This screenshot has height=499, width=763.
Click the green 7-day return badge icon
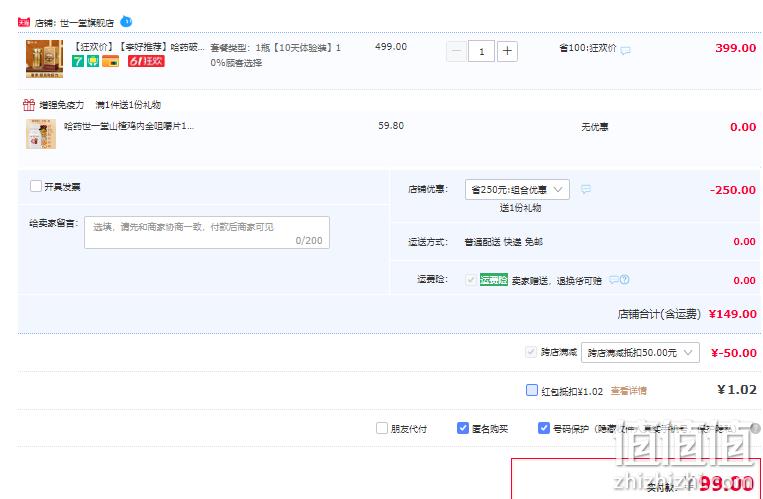click(78, 61)
